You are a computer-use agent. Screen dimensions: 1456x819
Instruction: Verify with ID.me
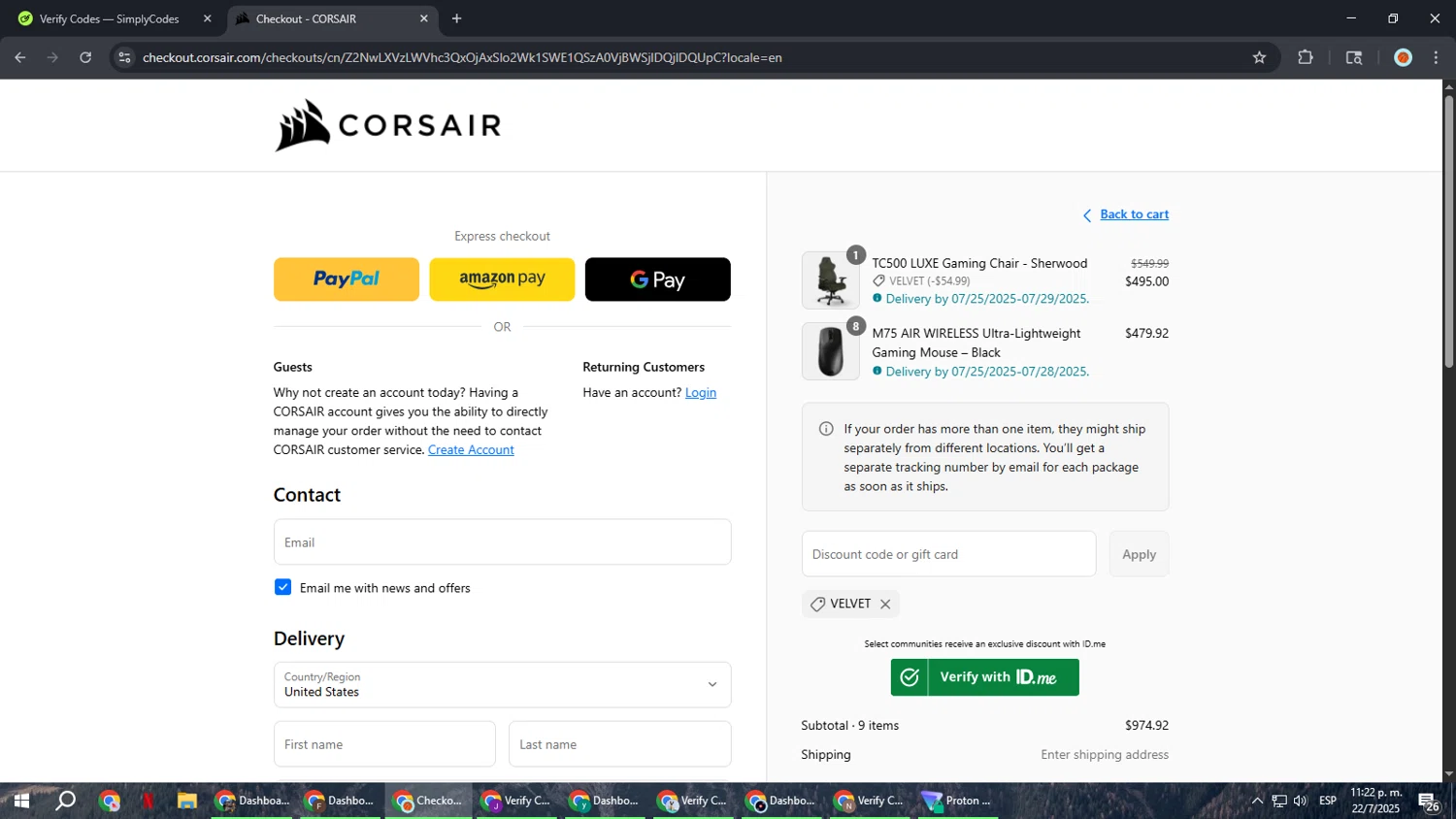coord(984,677)
